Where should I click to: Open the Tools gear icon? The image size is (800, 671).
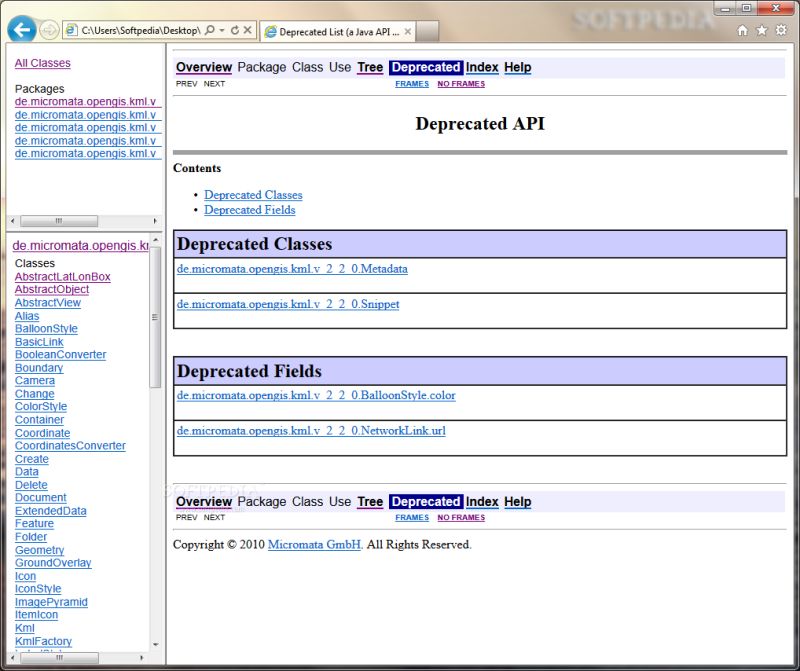tap(781, 31)
